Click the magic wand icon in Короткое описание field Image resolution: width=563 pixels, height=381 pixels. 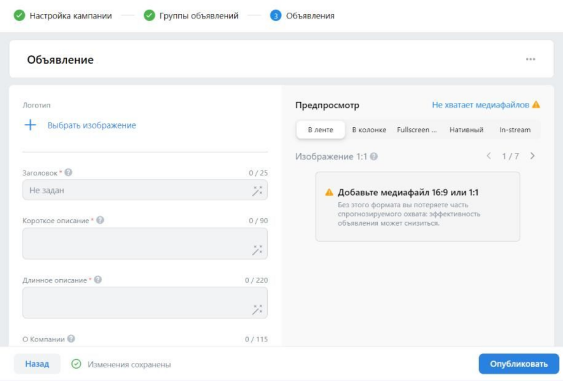click(257, 250)
